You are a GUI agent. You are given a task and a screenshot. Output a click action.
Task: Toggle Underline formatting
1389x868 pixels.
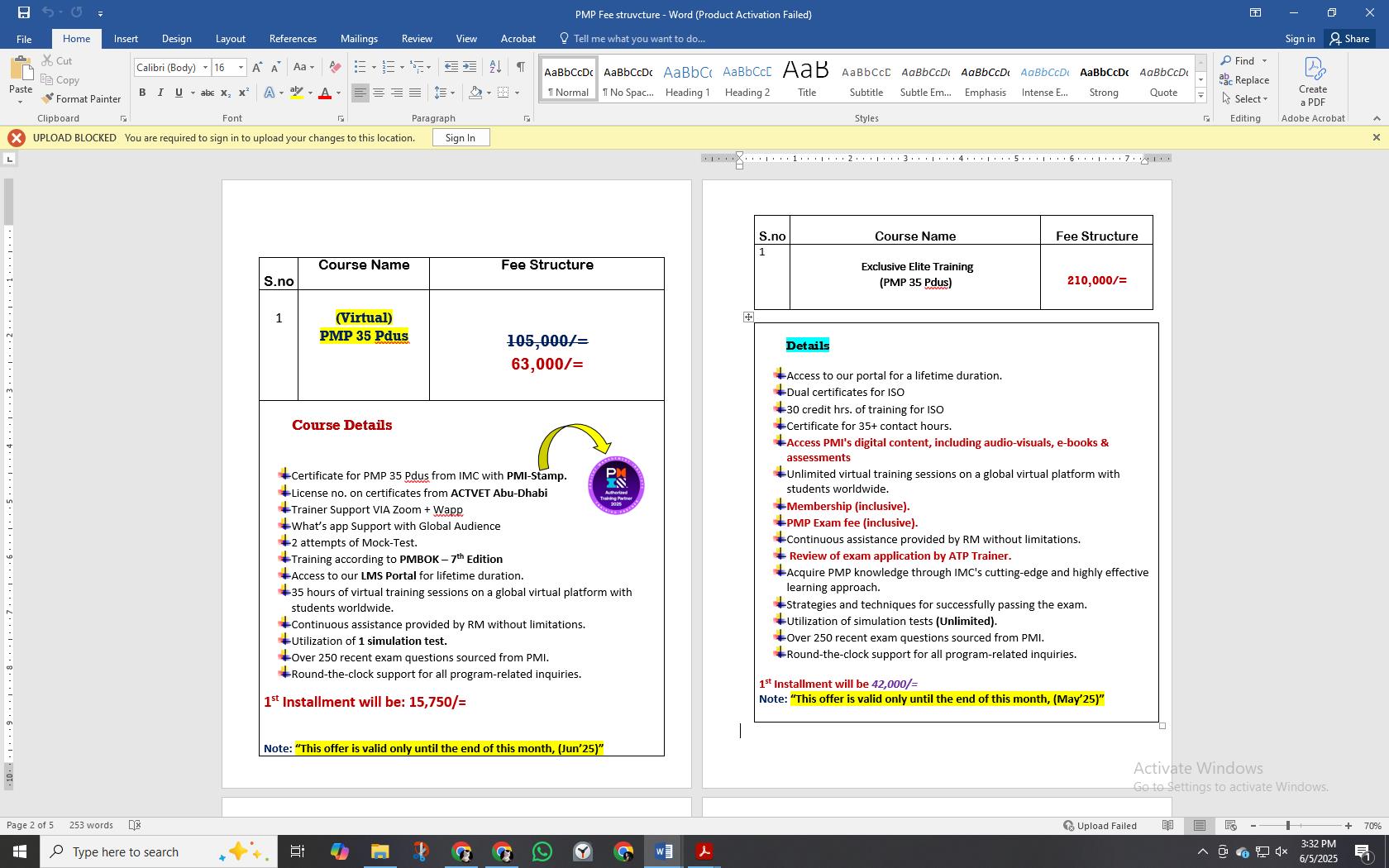coord(179,93)
